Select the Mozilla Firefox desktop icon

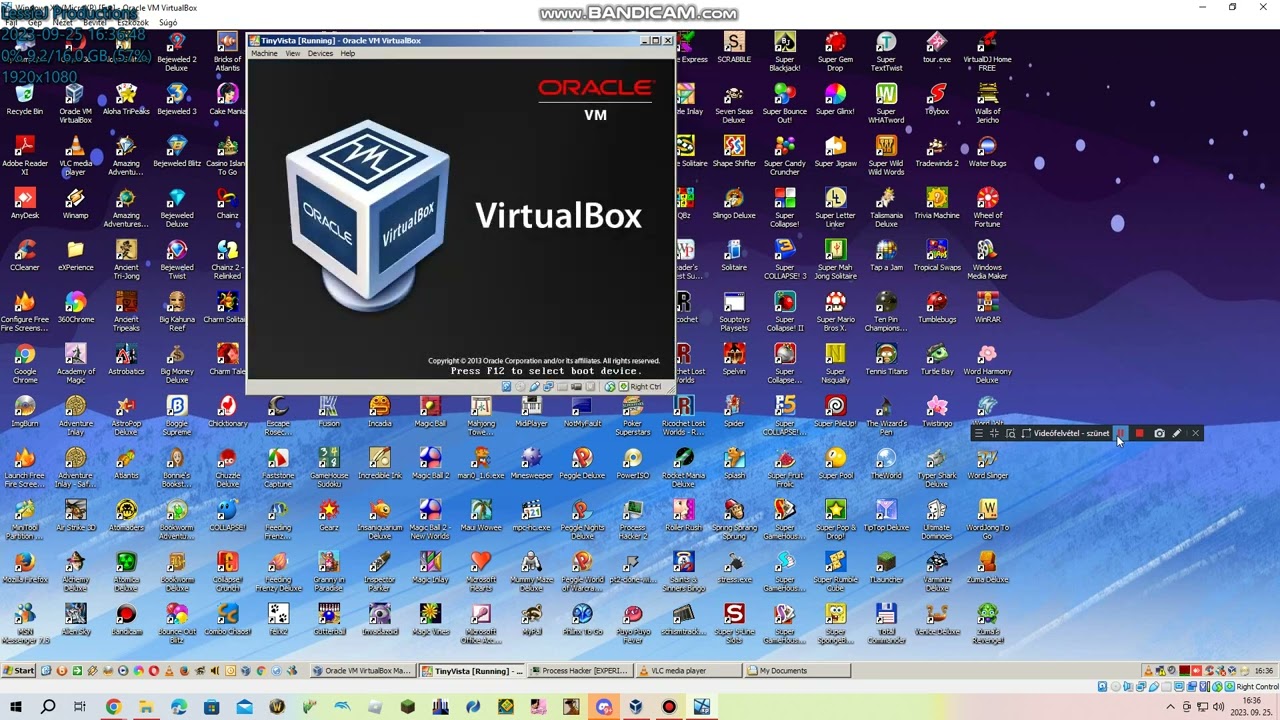pyautogui.click(x=25, y=567)
